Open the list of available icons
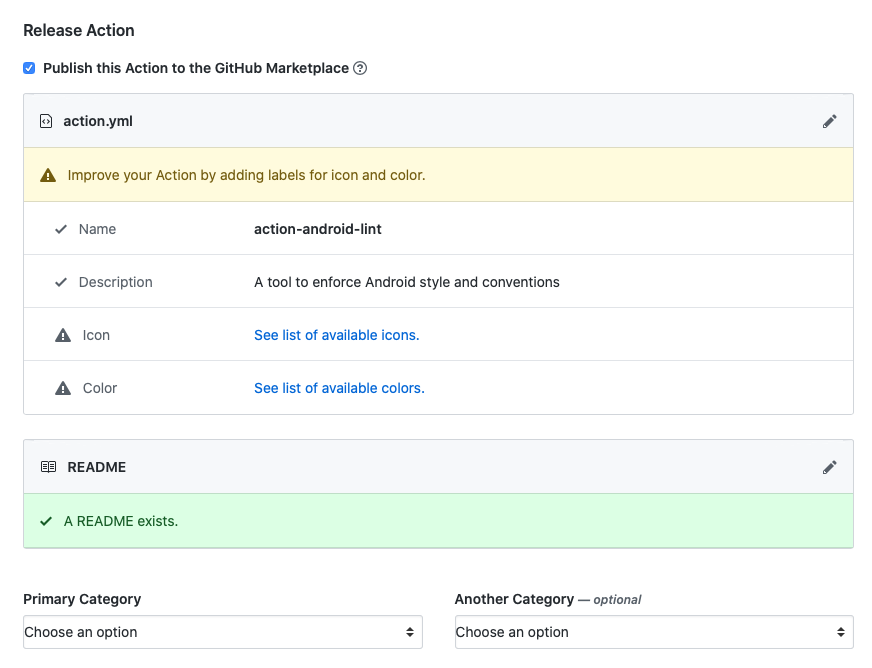 (336, 334)
